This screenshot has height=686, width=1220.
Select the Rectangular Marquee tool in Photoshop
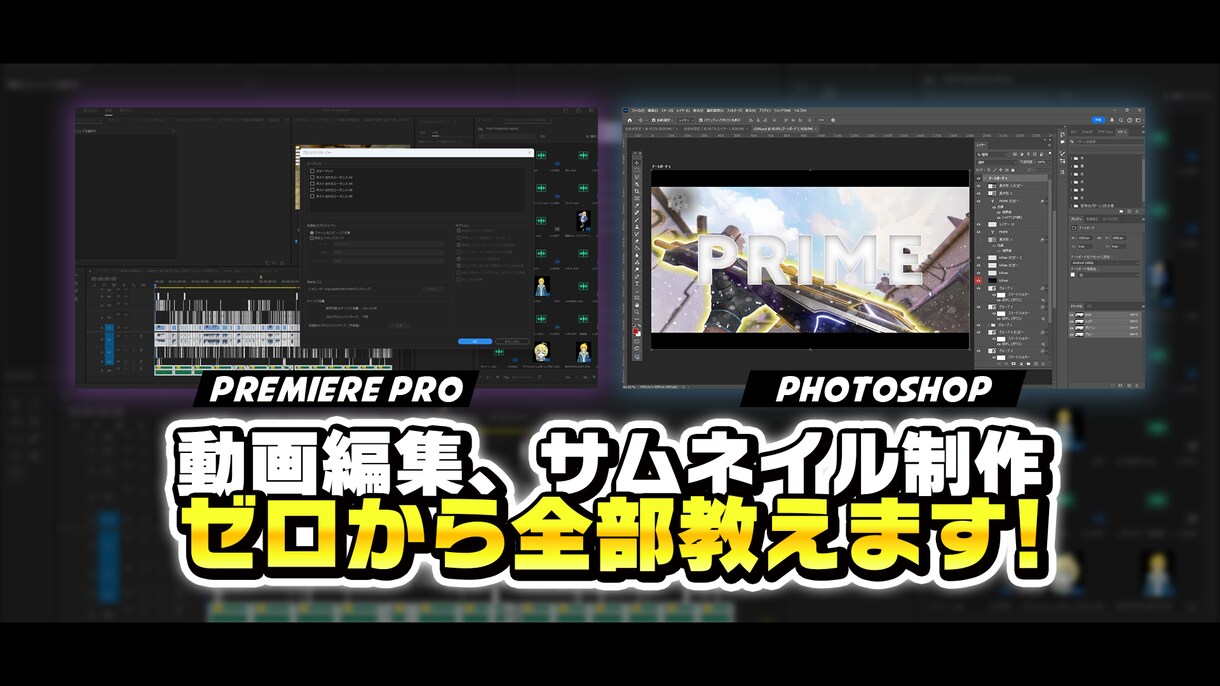[x=637, y=170]
